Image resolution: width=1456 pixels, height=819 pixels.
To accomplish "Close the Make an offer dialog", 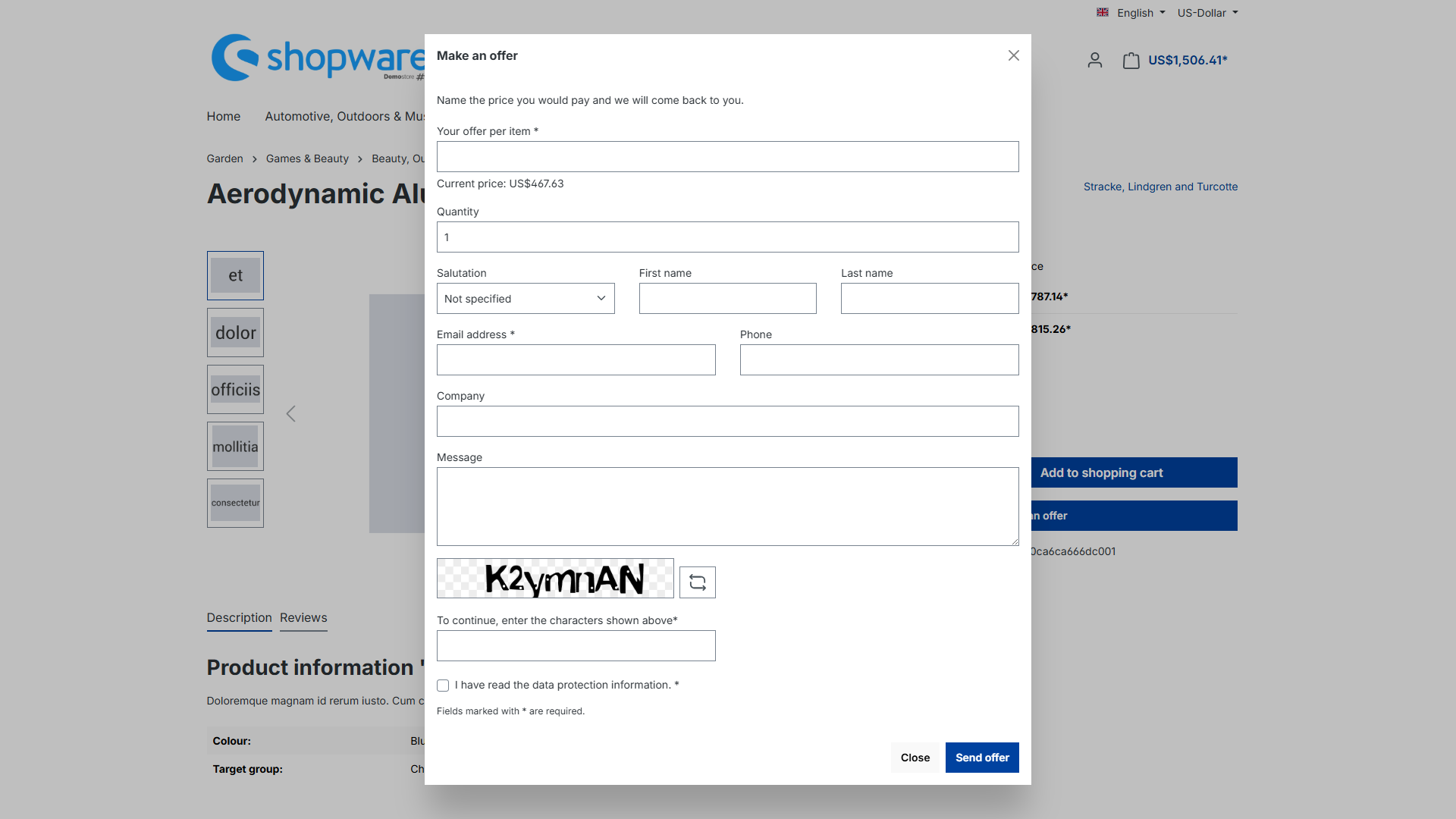I will (x=1013, y=55).
